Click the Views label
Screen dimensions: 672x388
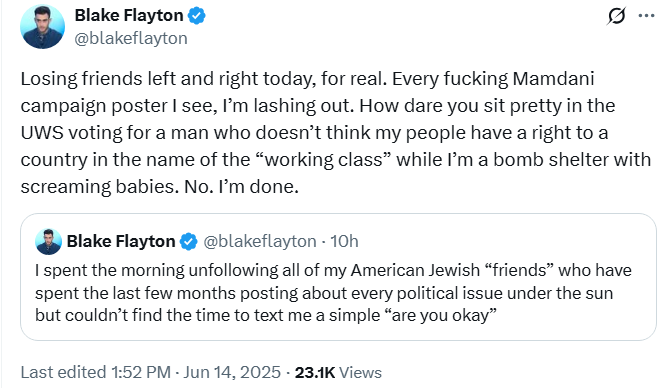(x=360, y=373)
